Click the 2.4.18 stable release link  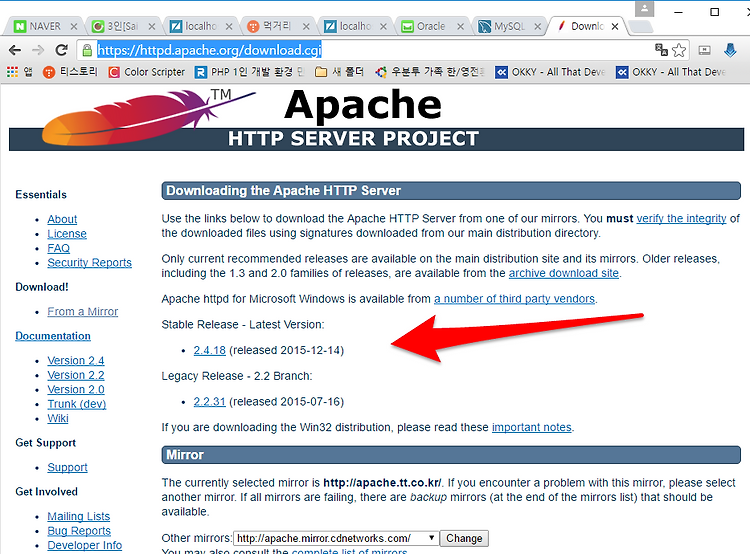click(210, 350)
